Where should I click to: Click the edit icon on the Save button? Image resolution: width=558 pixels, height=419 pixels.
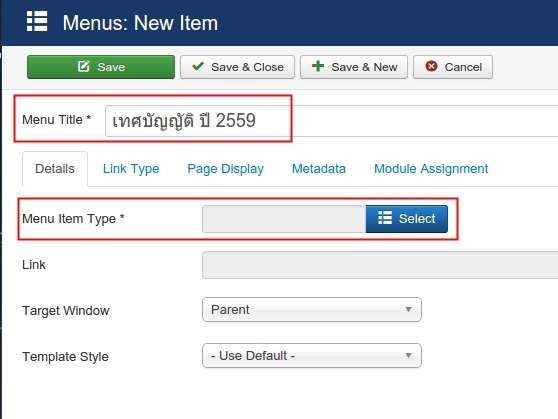pos(84,66)
